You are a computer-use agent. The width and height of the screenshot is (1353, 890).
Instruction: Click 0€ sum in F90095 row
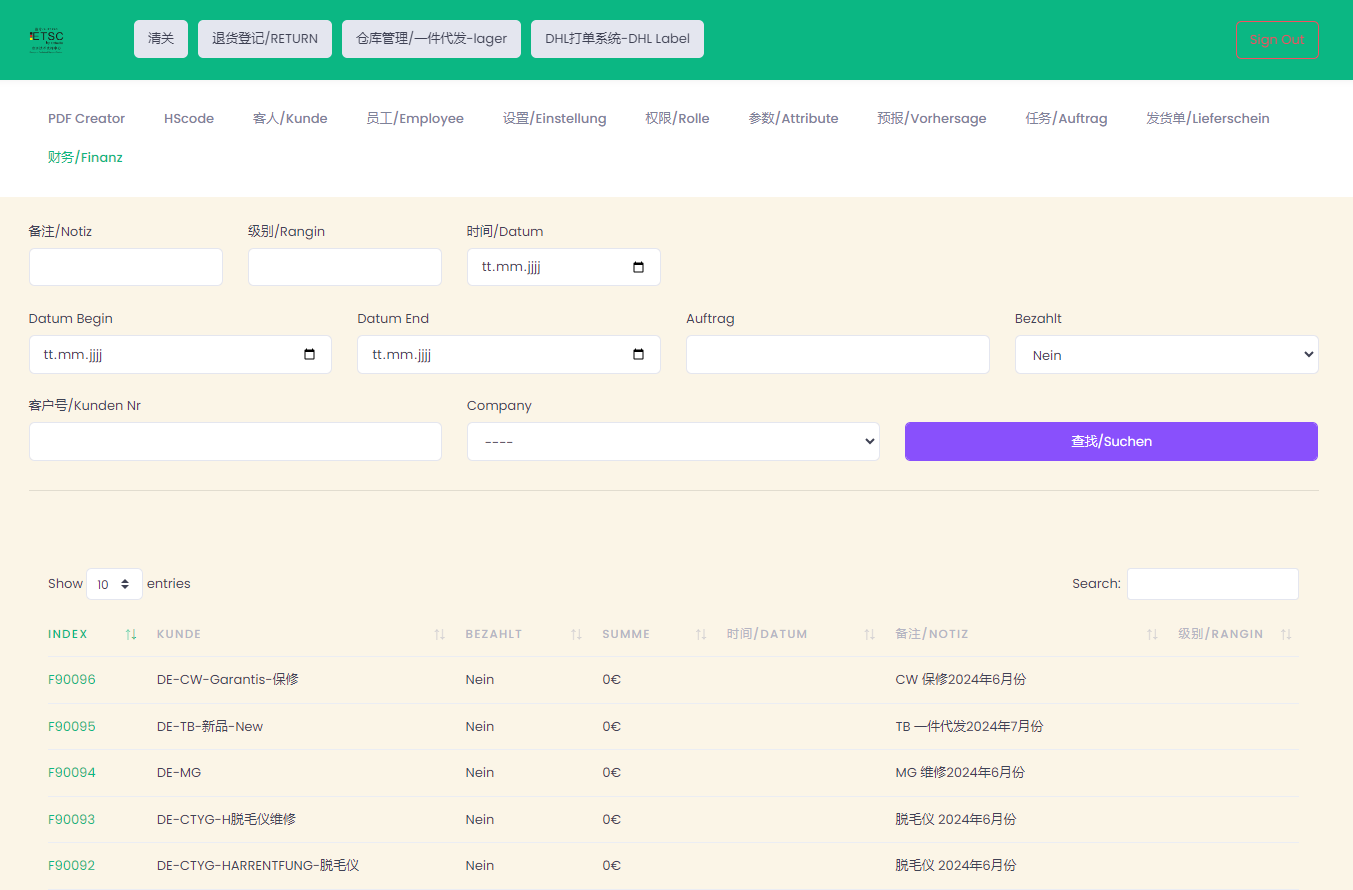(x=612, y=726)
